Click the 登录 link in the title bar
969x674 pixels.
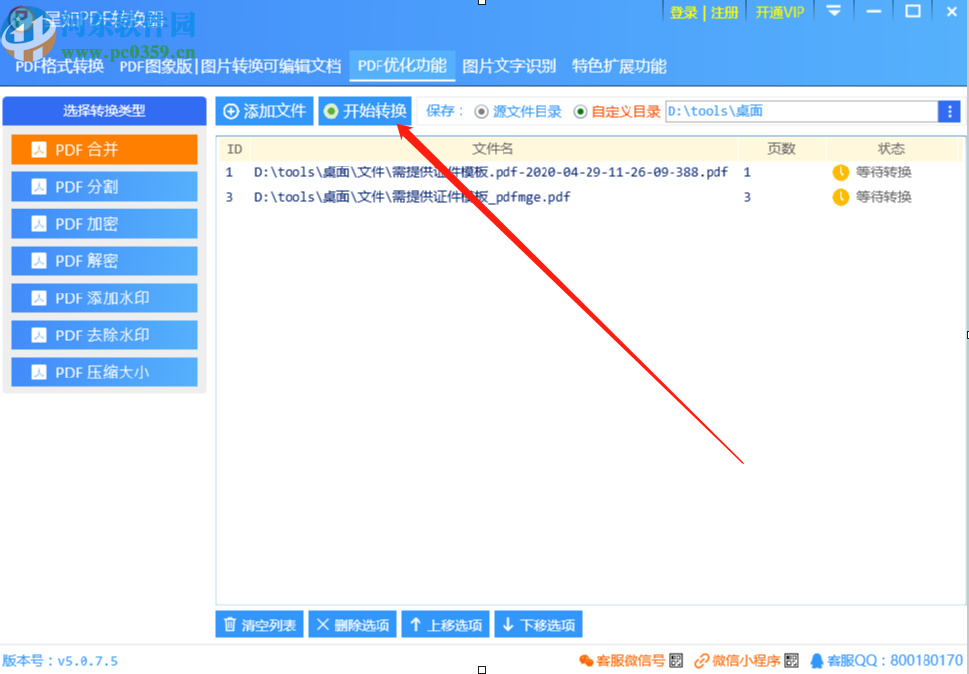(683, 12)
